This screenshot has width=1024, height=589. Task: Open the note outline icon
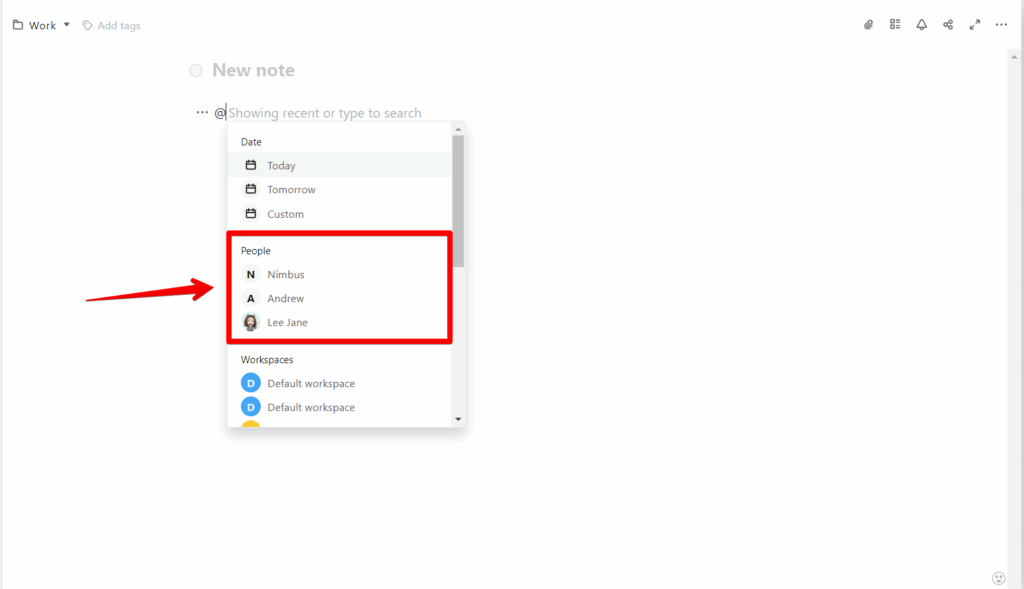coord(894,24)
